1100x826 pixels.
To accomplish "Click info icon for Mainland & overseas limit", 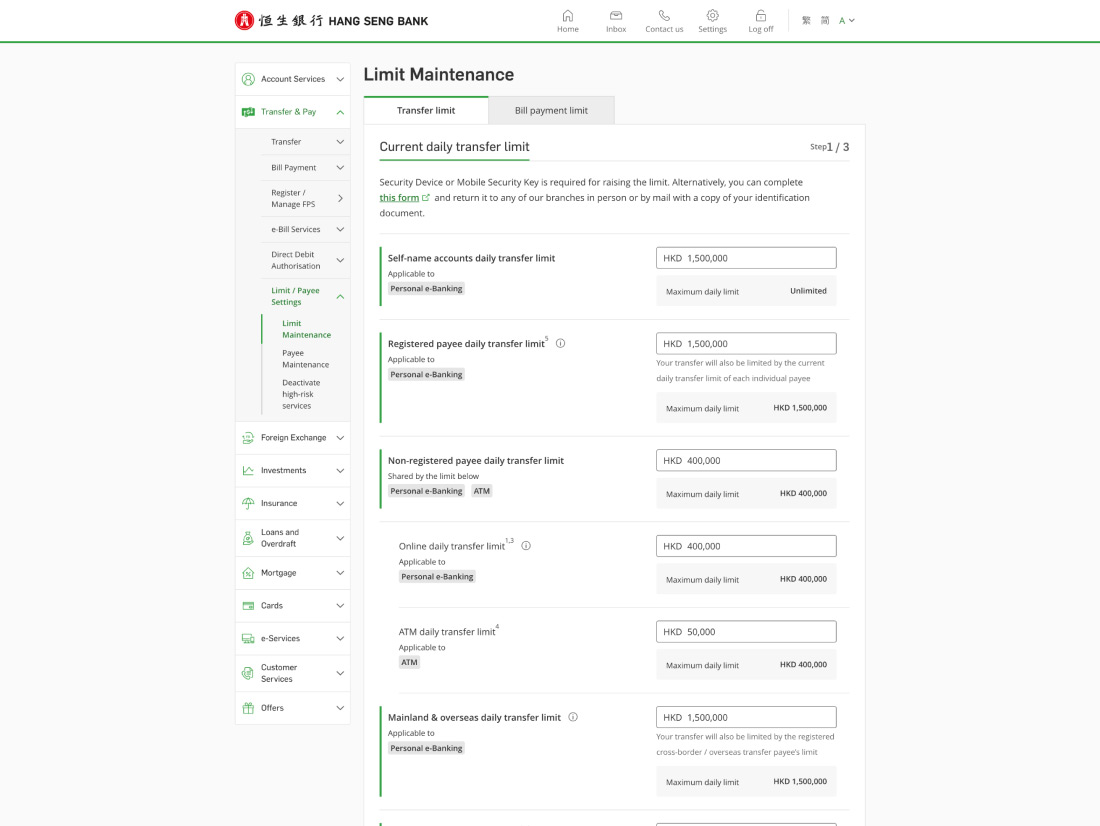I will [x=573, y=717].
